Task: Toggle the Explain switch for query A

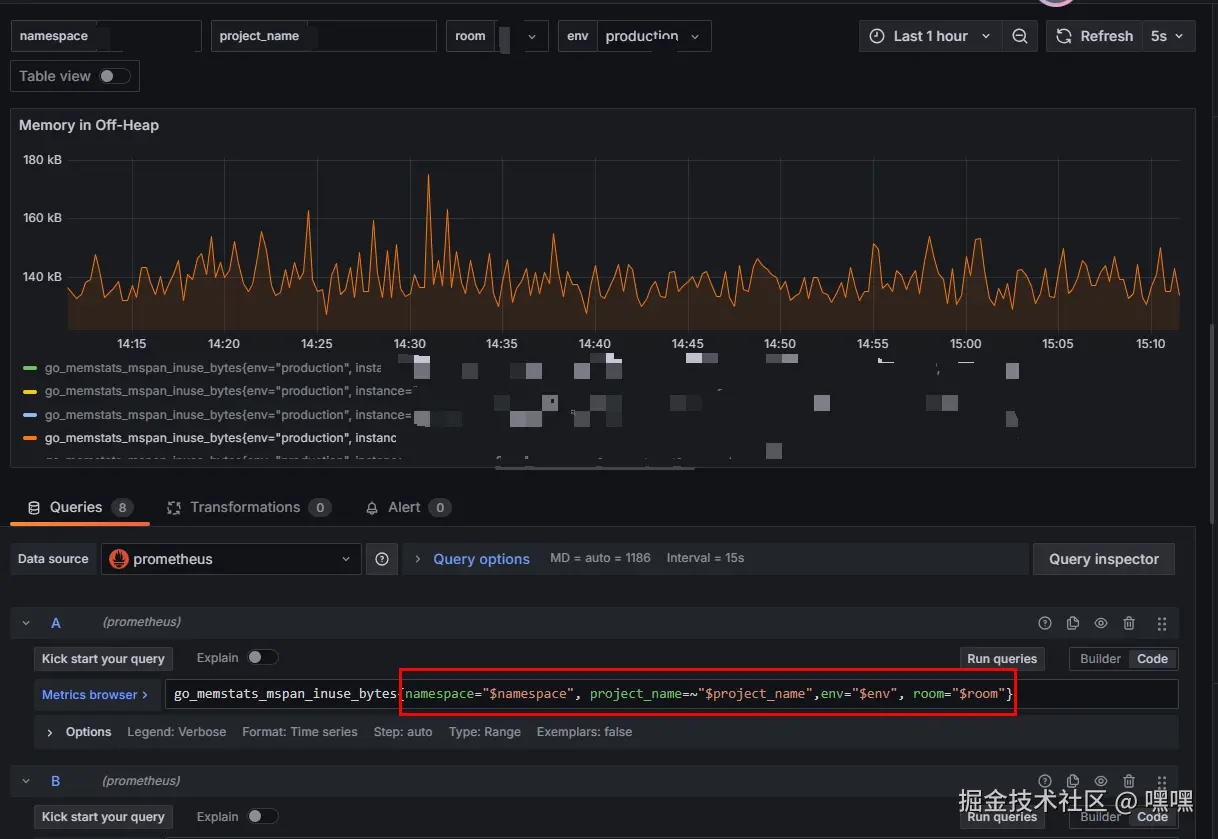Action: tap(263, 657)
